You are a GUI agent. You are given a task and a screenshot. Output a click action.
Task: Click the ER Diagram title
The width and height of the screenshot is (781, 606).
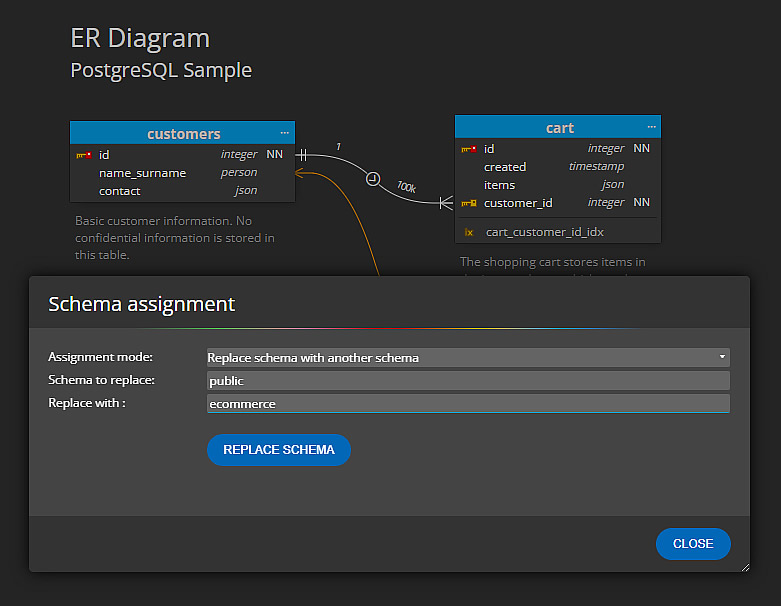point(140,38)
